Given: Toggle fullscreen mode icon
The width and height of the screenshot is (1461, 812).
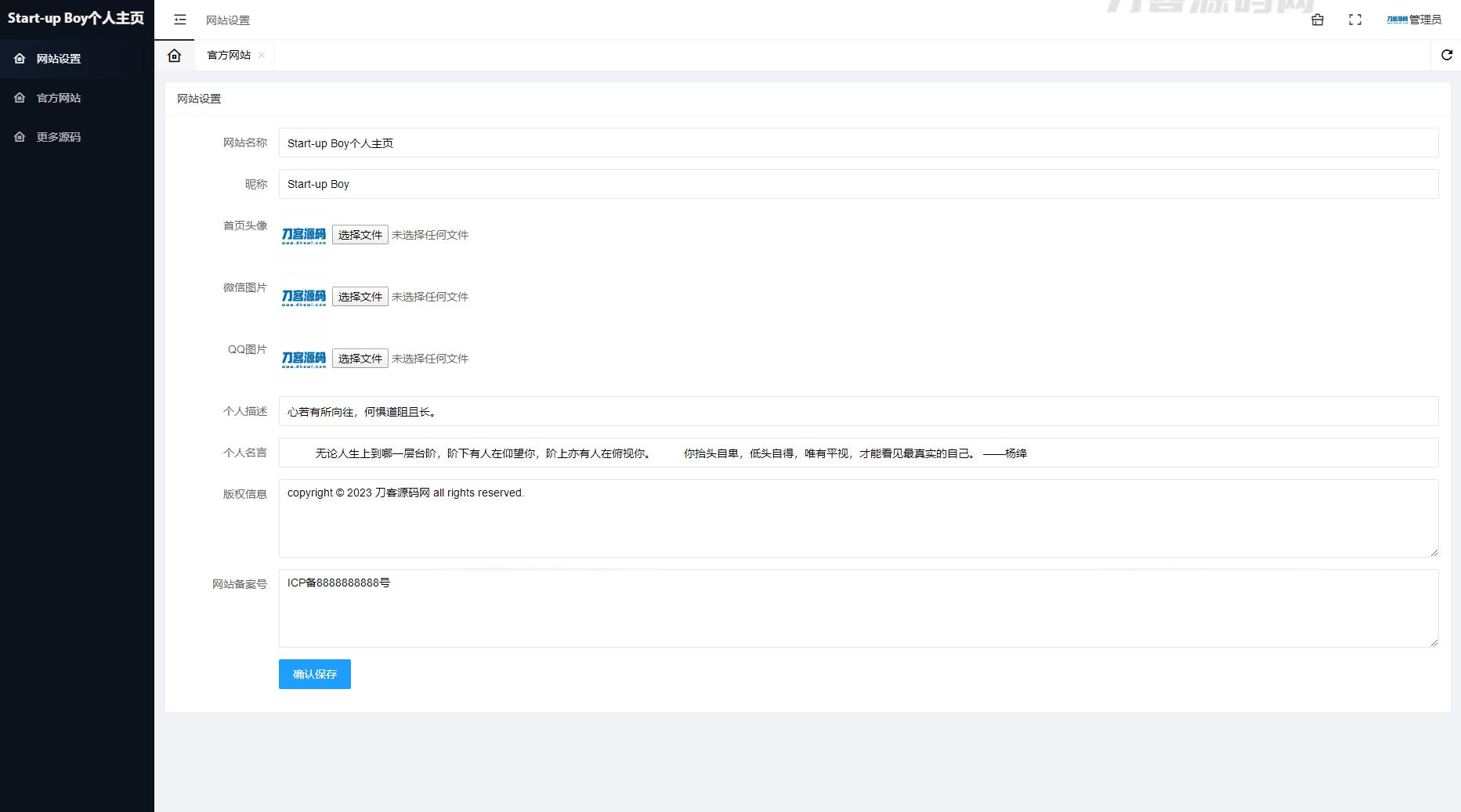Looking at the screenshot, I should [1355, 20].
